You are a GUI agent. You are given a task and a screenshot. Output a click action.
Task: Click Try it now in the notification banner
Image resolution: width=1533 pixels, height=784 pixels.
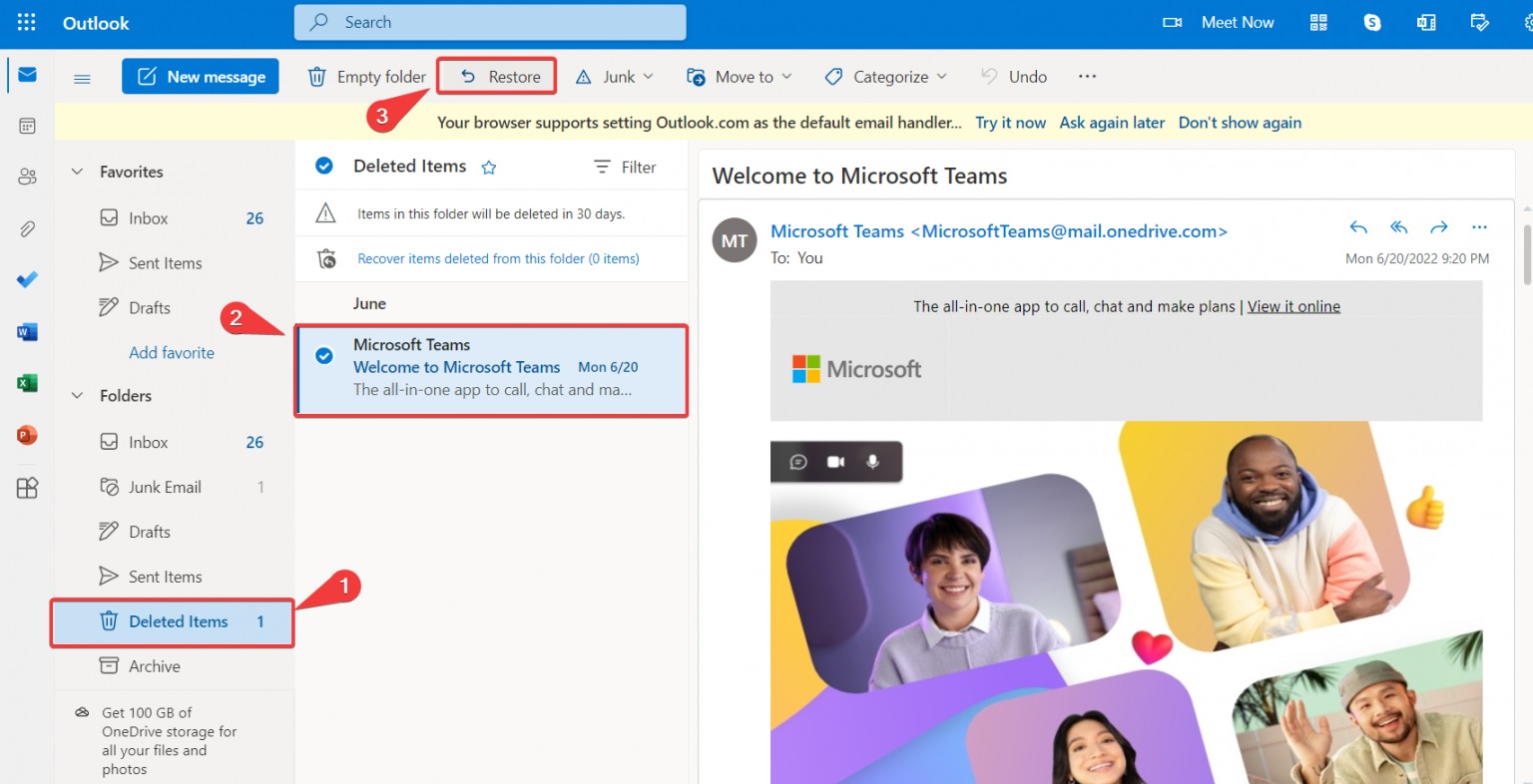point(1010,122)
